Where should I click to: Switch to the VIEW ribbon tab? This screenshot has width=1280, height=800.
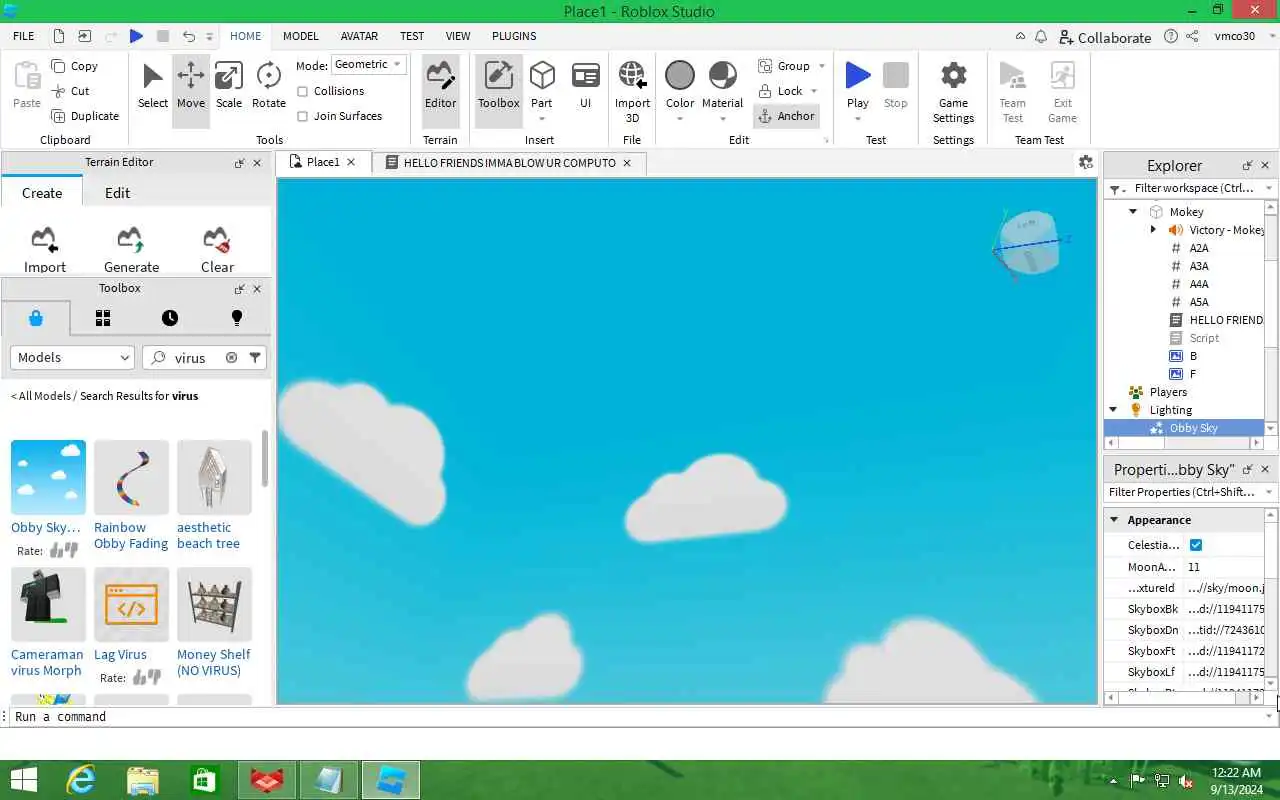(x=458, y=36)
